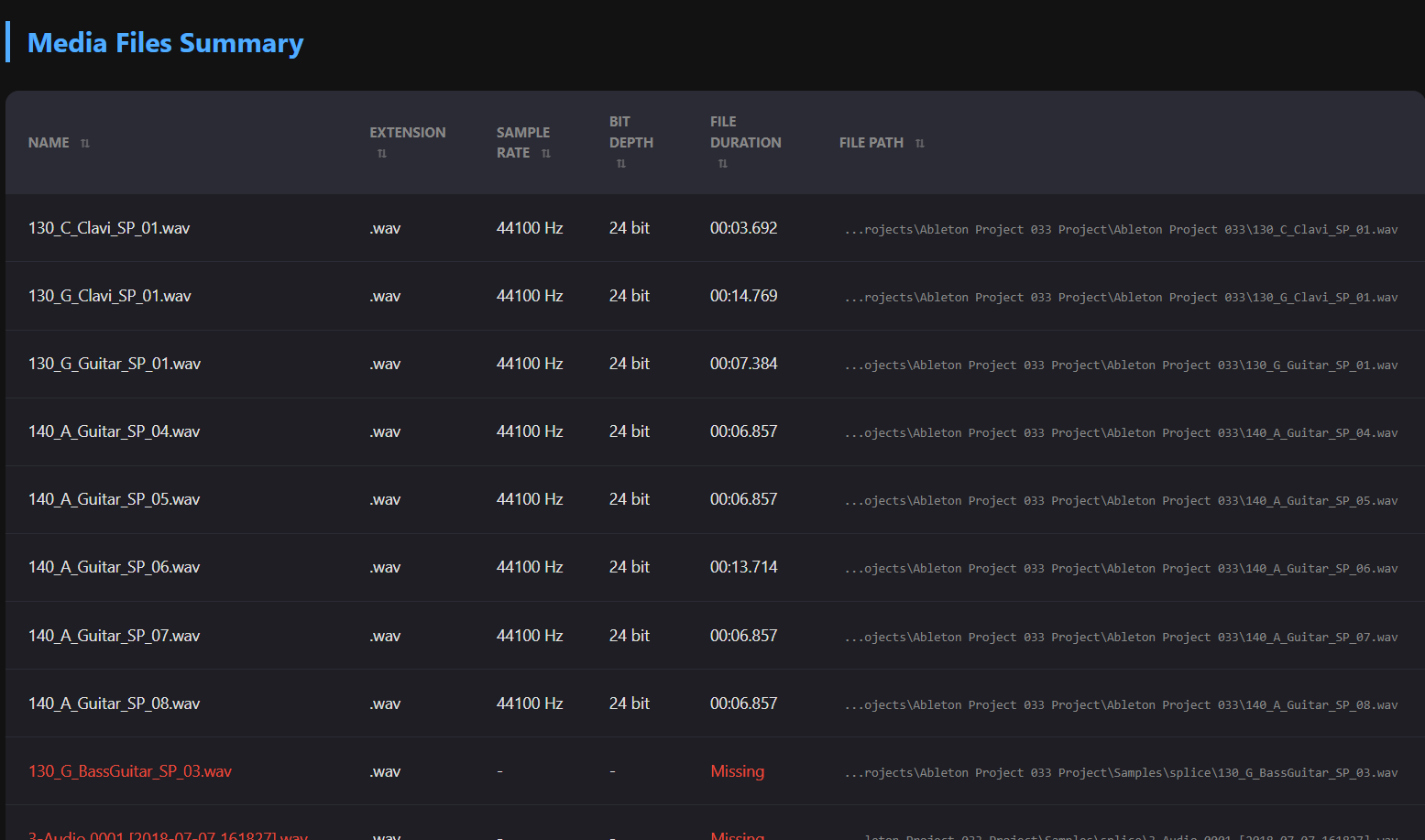Click the 00:13.714 duration value
This screenshot has height=840, width=1425.
coord(743,567)
